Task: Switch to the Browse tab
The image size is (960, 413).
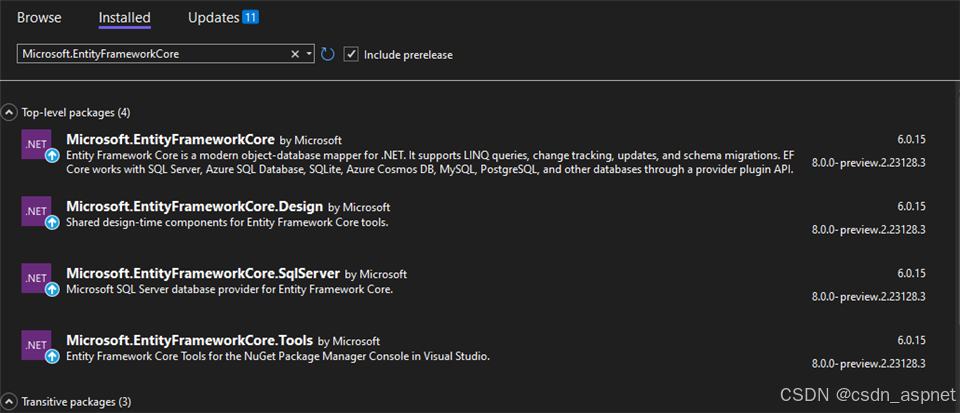Action: [x=39, y=18]
